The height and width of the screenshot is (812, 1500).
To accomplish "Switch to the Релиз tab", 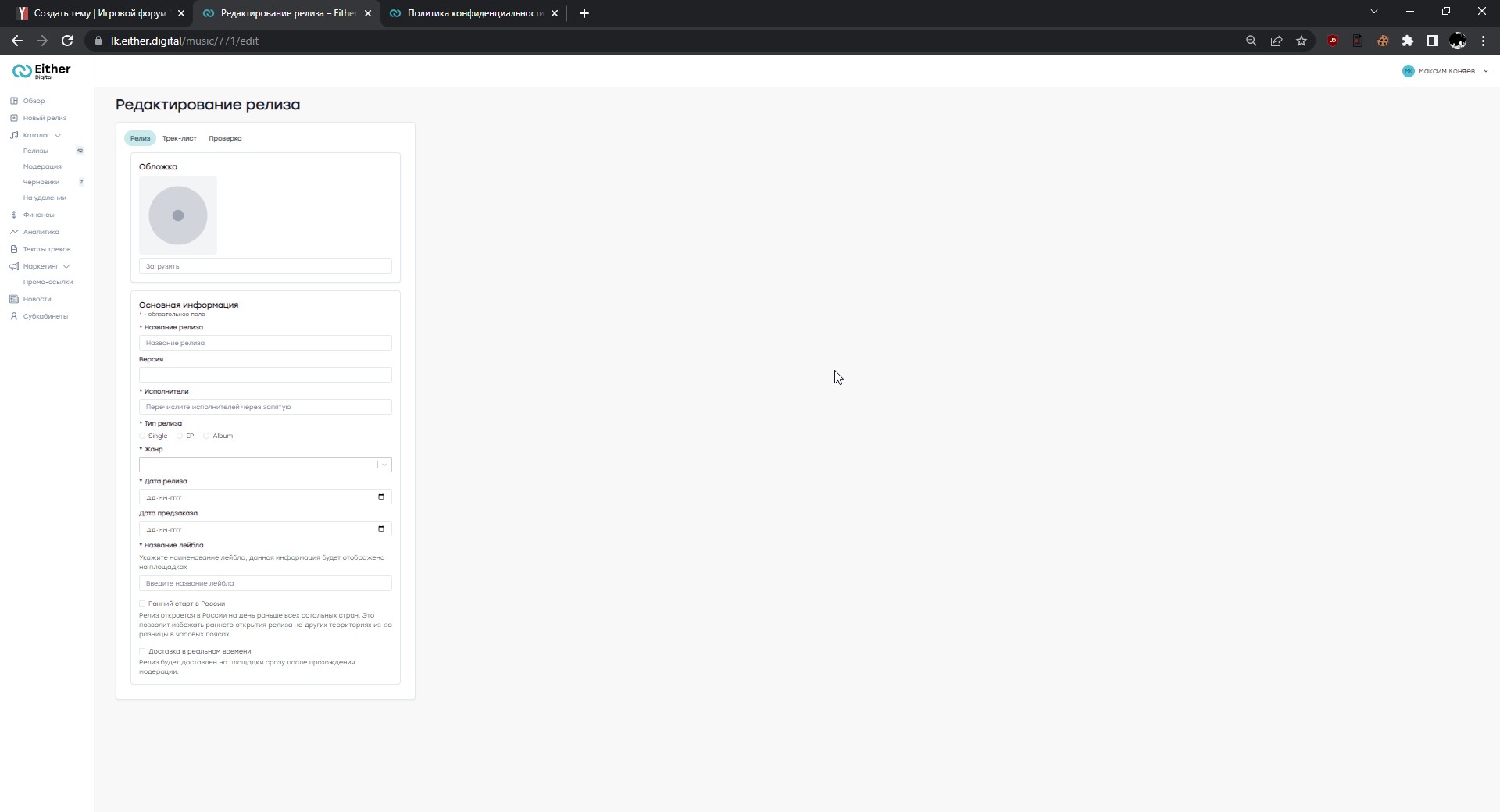I will coord(141,138).
